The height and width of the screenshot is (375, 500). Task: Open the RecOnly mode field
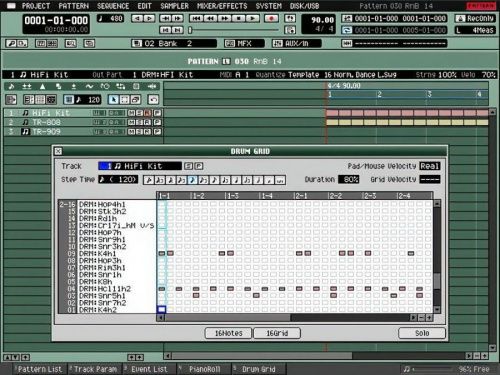tap(475, 19)
